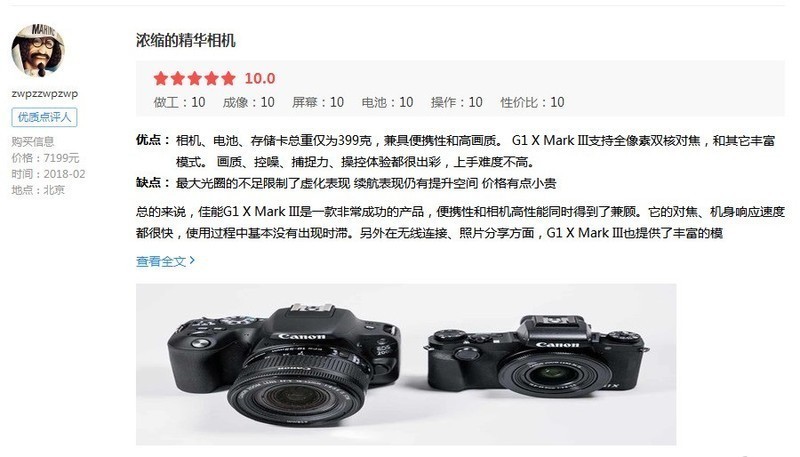Click the 电池：10 rating label
Image resolution: width=800 pixels, height=457 pixels.
tap(387, 103)
